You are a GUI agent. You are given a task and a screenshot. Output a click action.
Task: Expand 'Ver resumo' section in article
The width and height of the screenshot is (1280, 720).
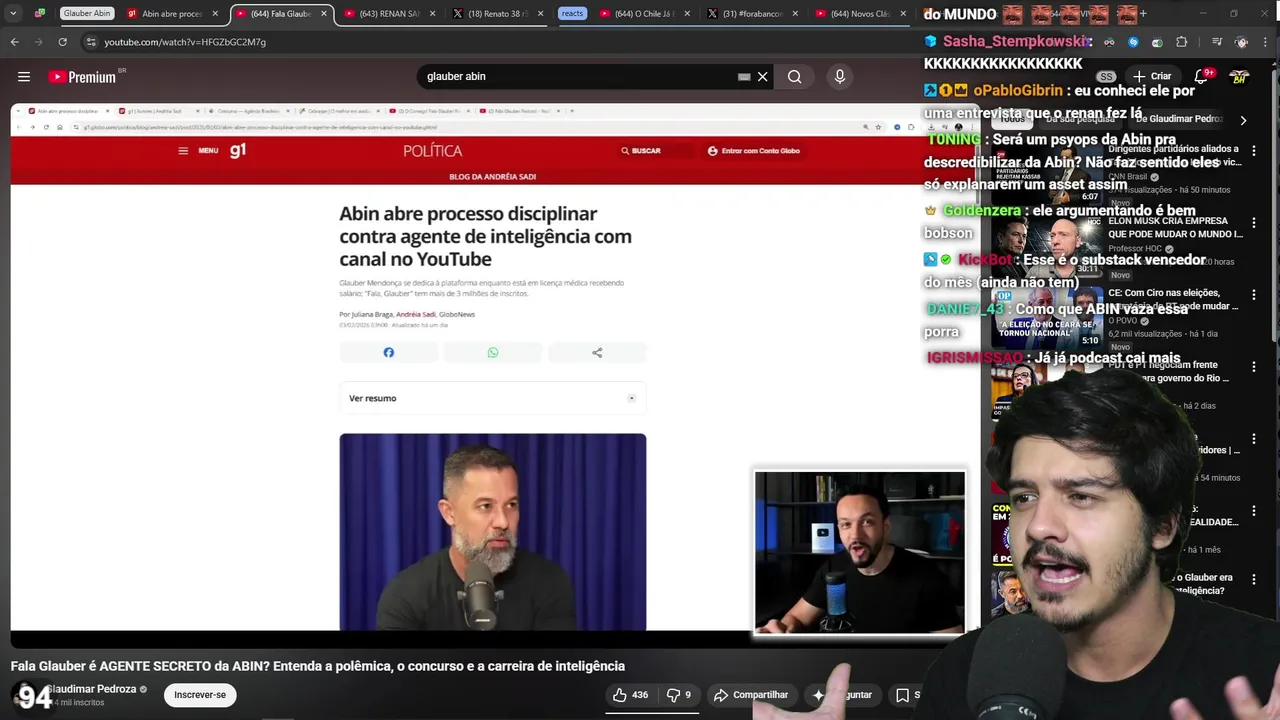coord(492,398)
